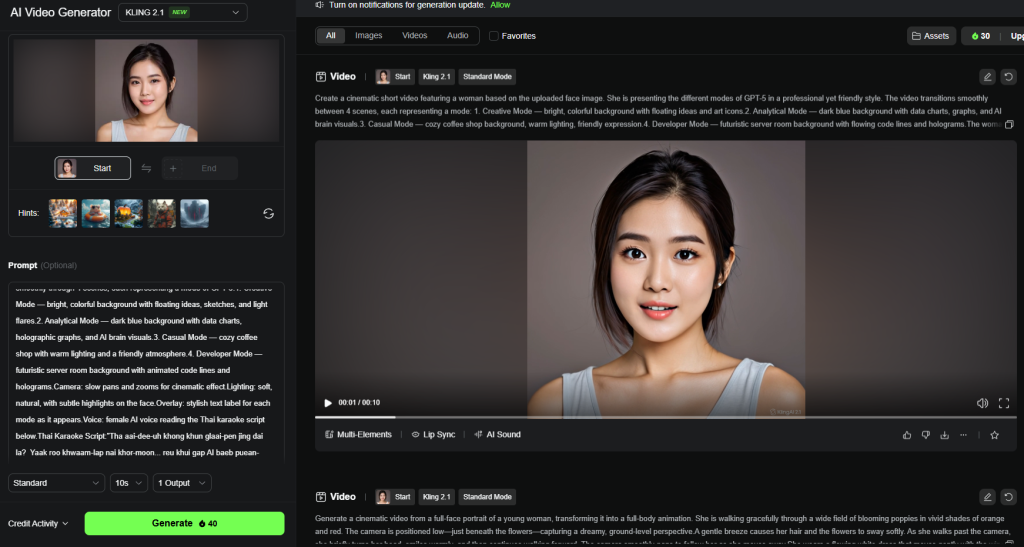This screenshot has height=547, width=1024.
Task: Download the first generated video
Action: (944, 435)
